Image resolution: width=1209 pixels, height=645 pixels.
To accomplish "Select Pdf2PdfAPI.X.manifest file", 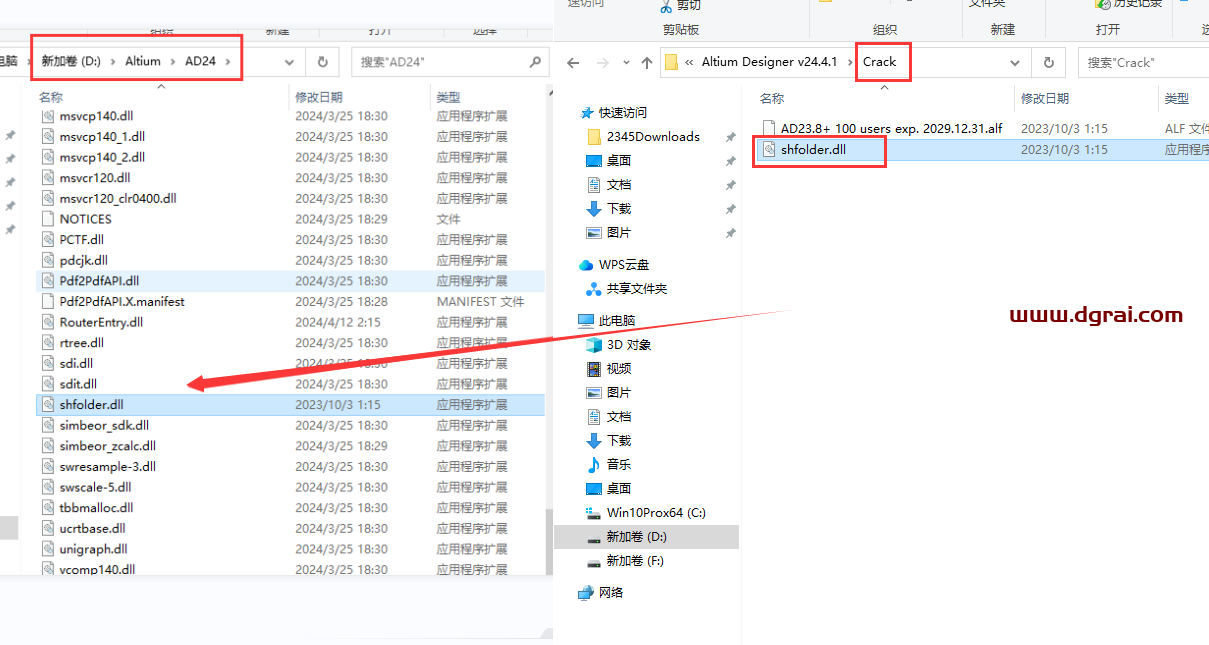I will [122, 301].
